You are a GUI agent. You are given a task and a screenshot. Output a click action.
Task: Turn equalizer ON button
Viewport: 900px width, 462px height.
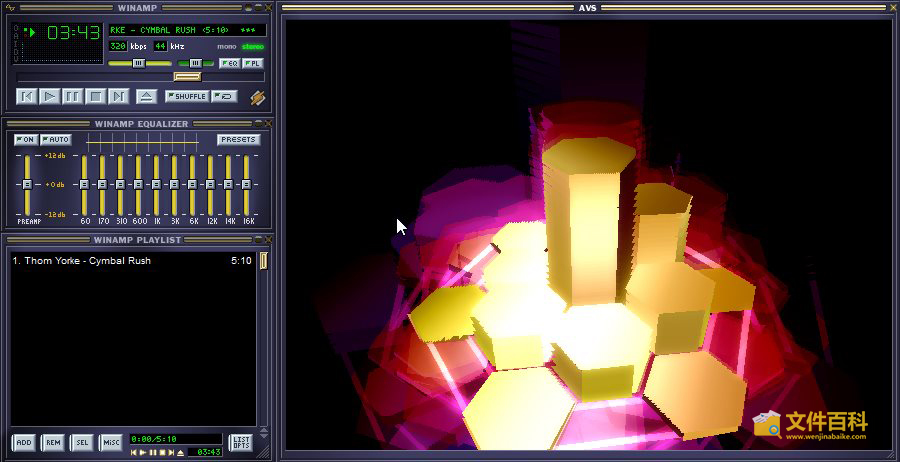pyautogui.click(x=25, y=139)
